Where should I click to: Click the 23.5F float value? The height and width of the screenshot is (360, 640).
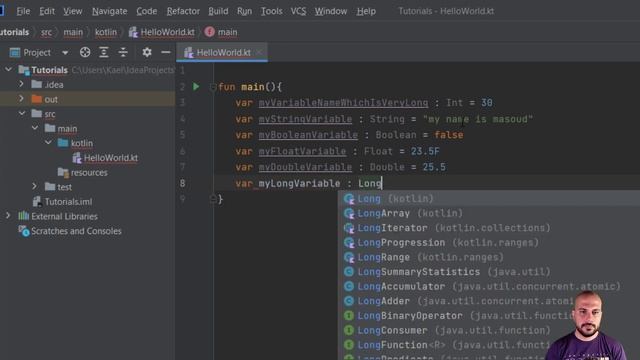(425, 151)
